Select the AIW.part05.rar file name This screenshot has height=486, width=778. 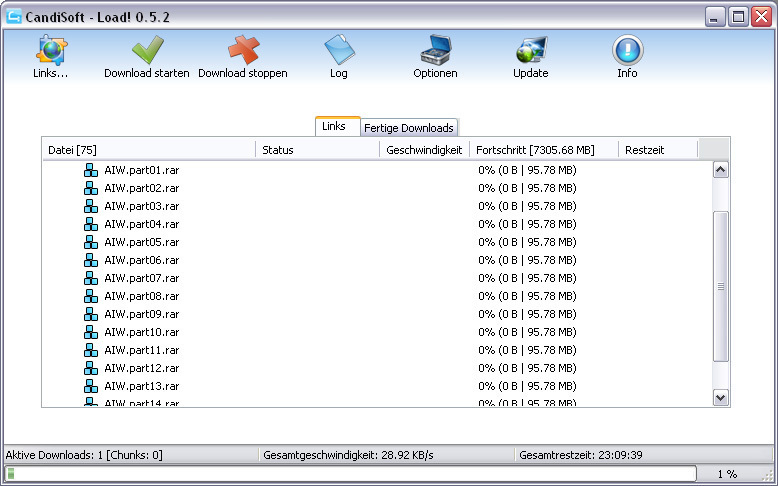141,242
